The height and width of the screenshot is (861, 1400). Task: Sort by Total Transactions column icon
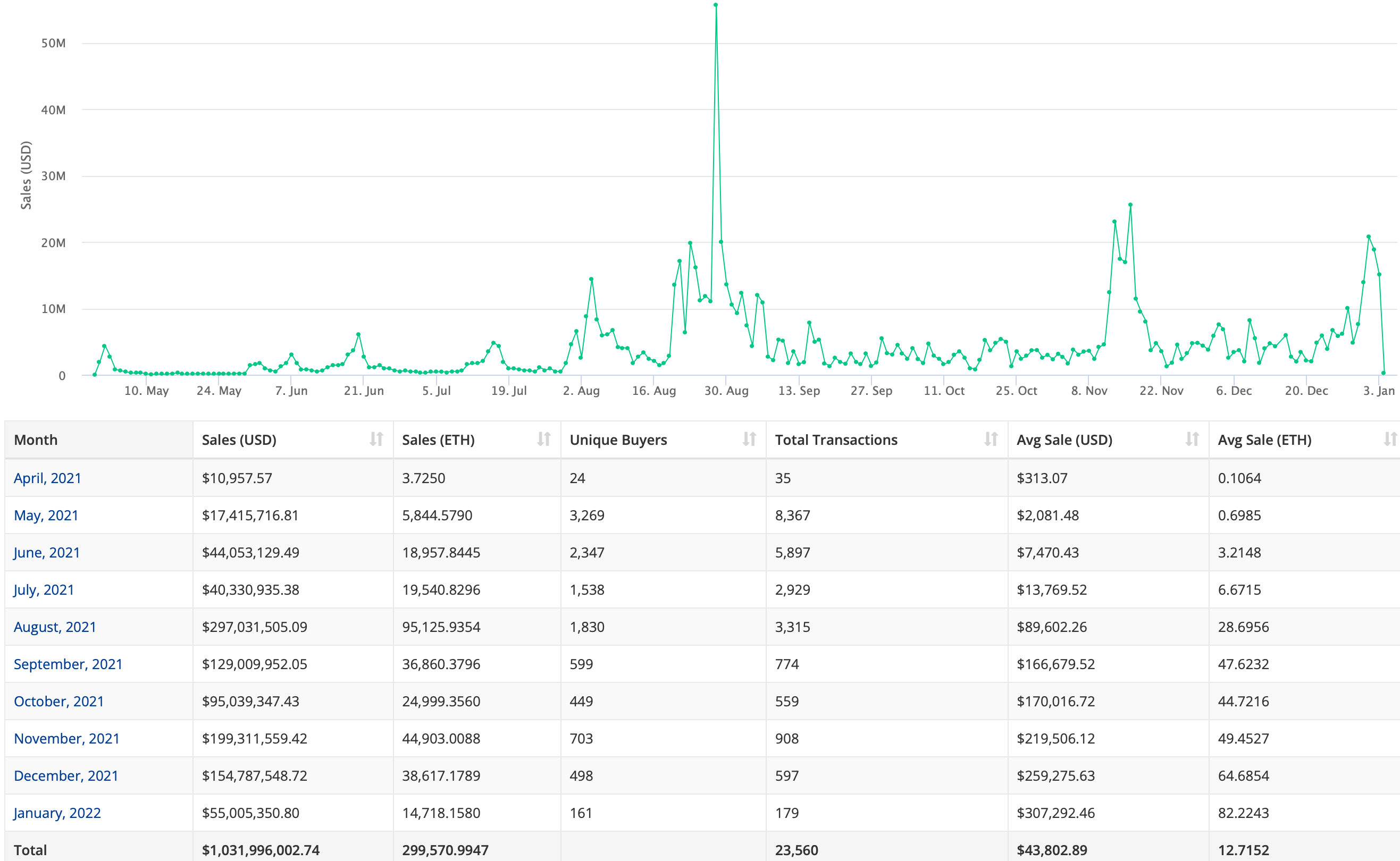pyautogui.click(x=991, y=440)
